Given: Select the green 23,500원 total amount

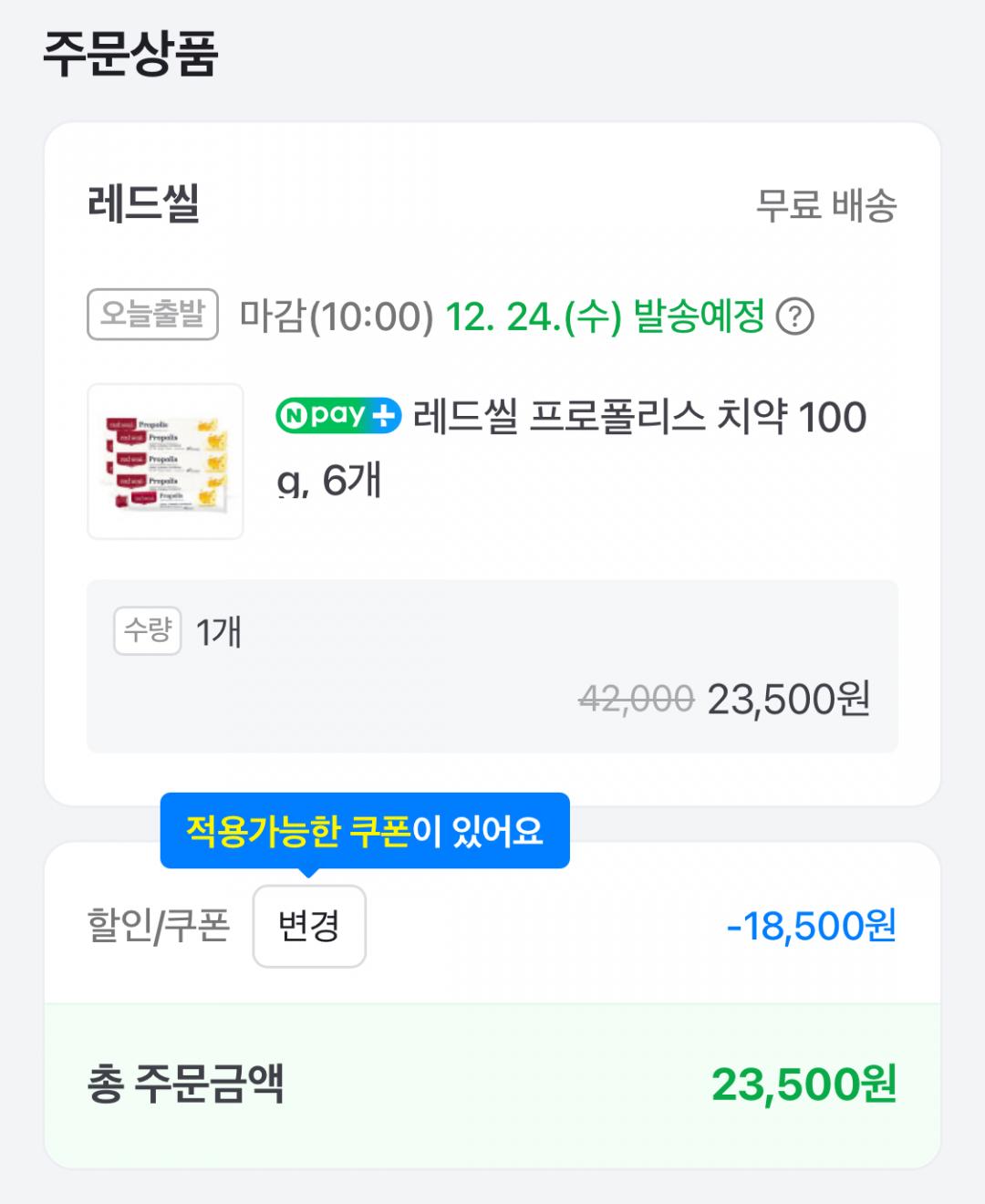Looking at the screenshot, I should pos(804,1085).
